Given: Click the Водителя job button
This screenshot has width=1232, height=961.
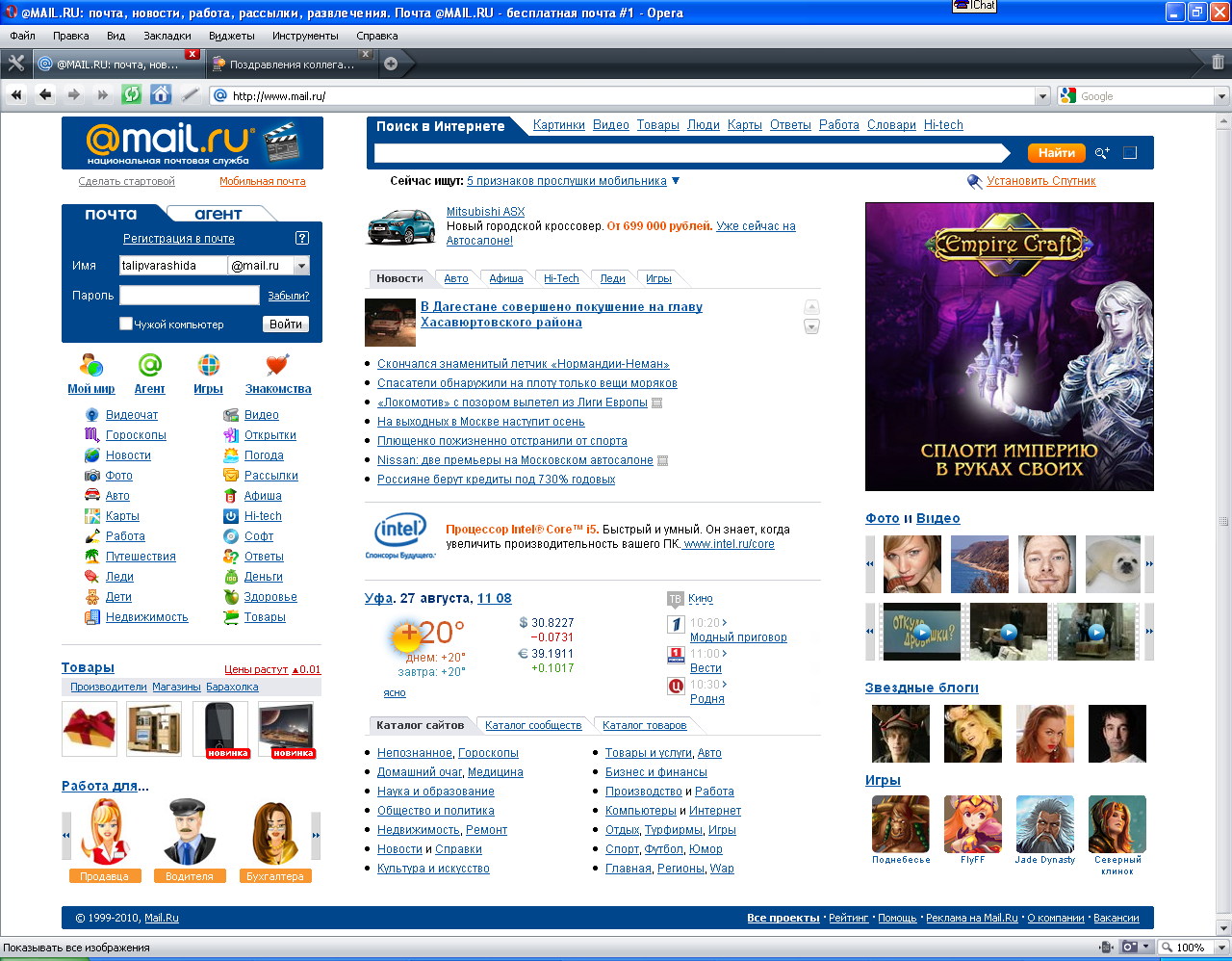Looking at the screenshot, I should tap(190, 876).
